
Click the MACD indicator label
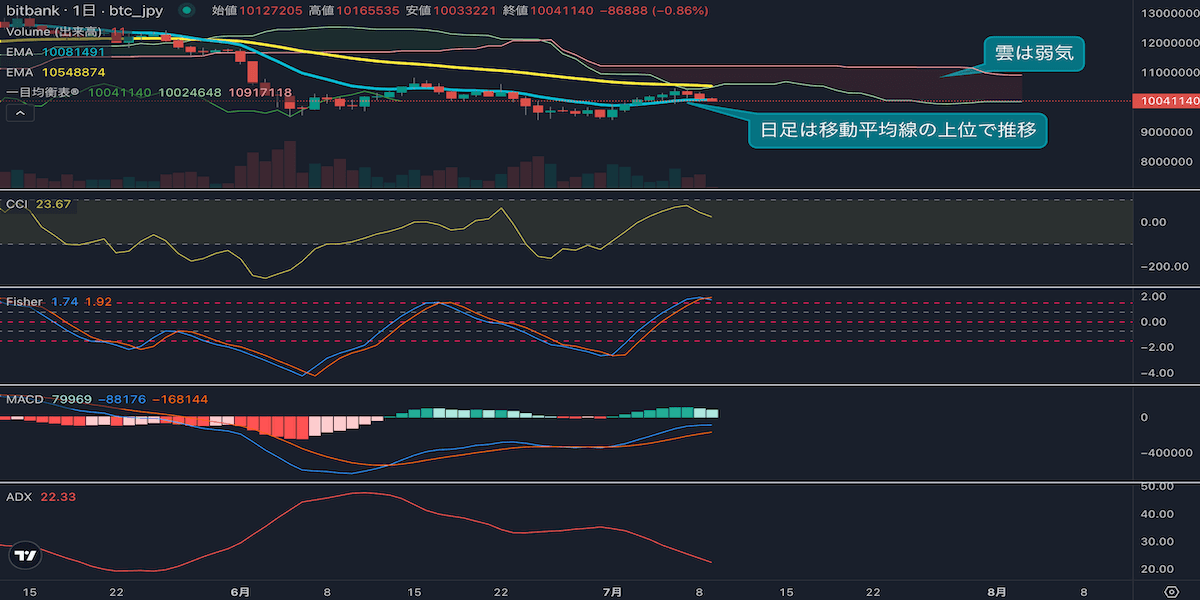[25, 399]
